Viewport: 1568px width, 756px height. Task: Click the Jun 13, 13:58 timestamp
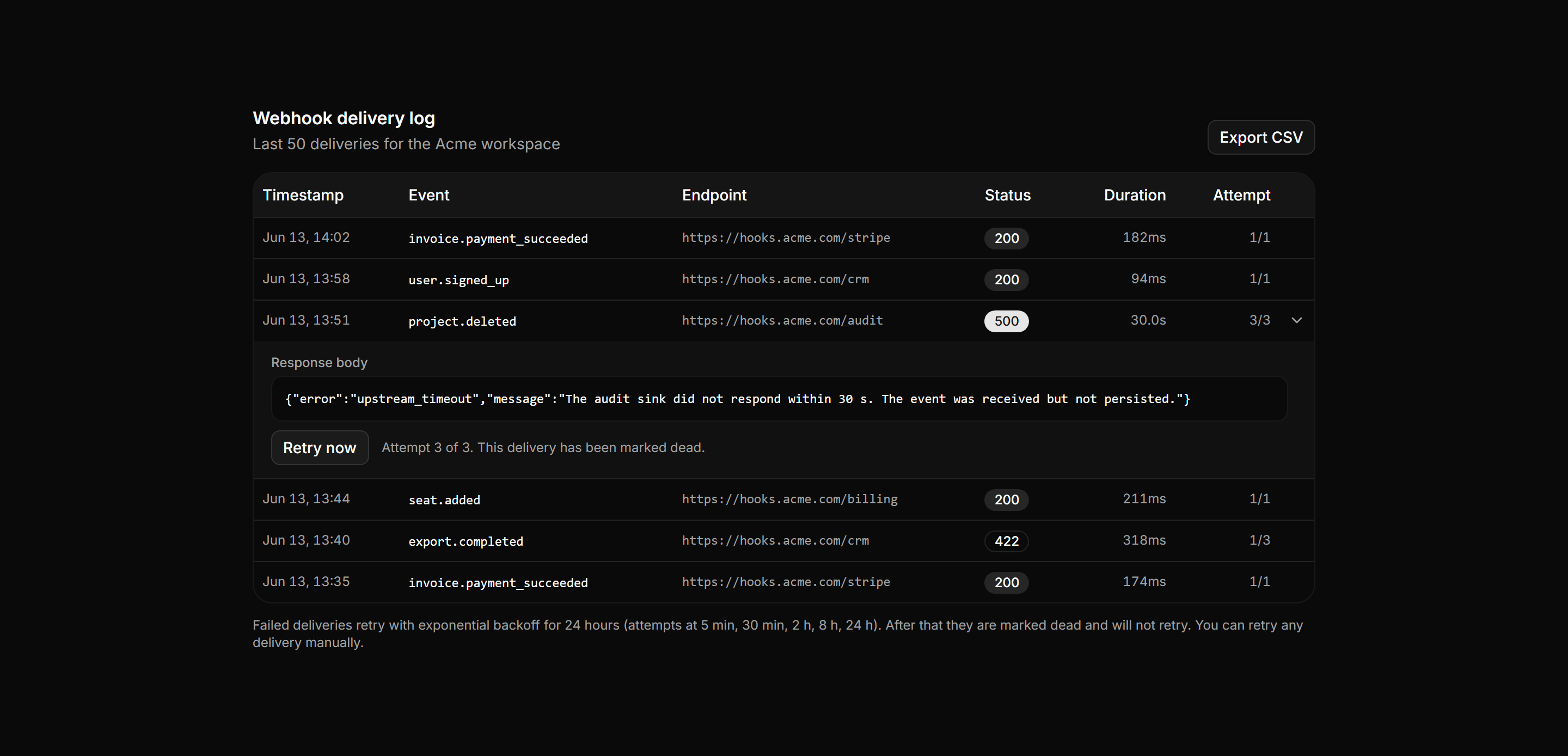pos(306,279)
